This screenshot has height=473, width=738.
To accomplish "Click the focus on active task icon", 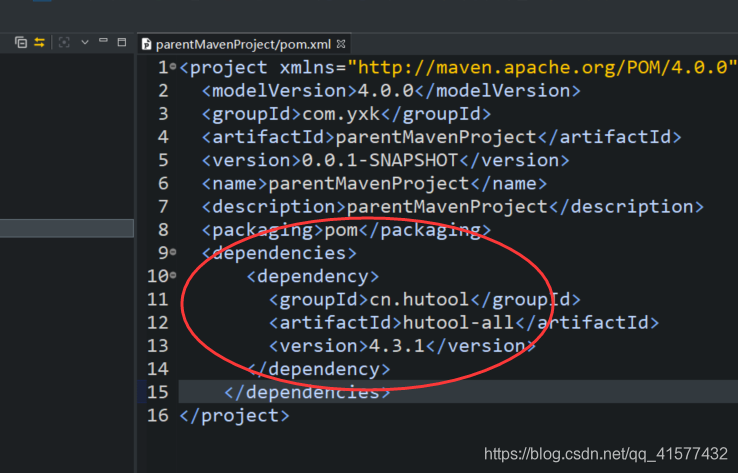I will coord(64,42).
